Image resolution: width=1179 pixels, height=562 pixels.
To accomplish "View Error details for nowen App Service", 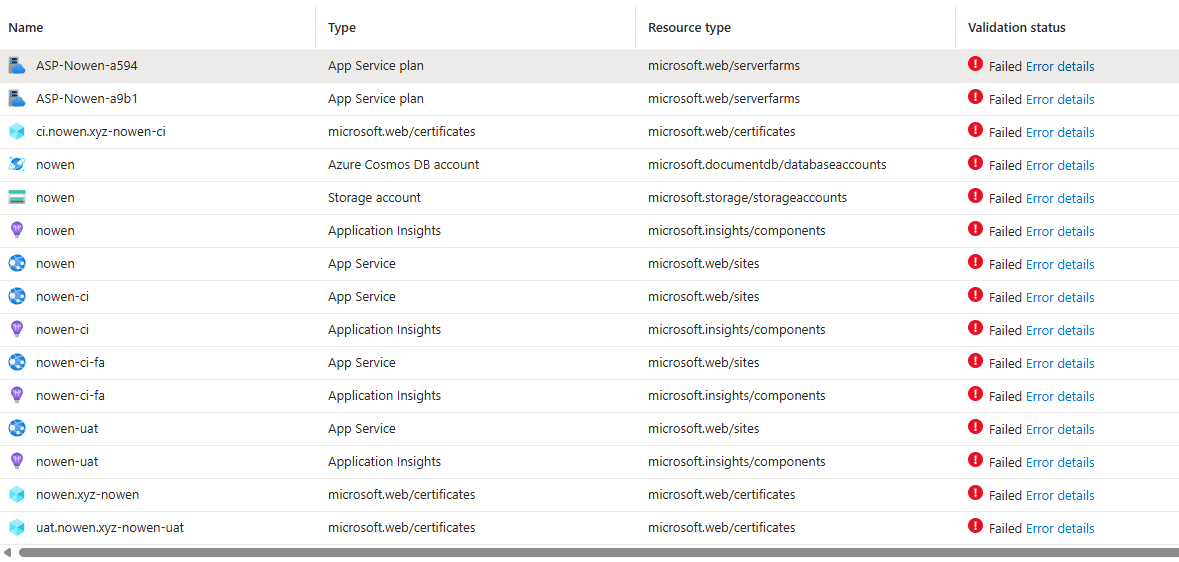I will 1060,264.
